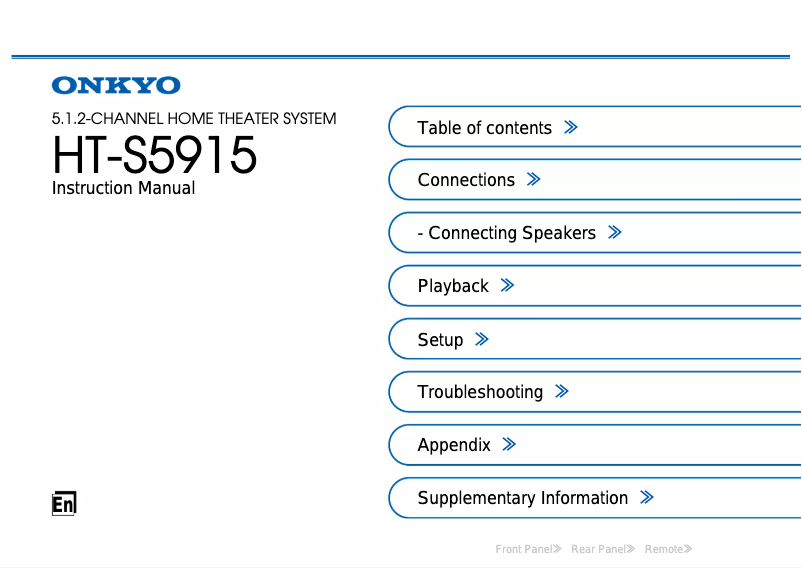Follow the Remote footer link
Image resolution: width=802 pixels, height=568 pixels.
click(x=667, y=549)
